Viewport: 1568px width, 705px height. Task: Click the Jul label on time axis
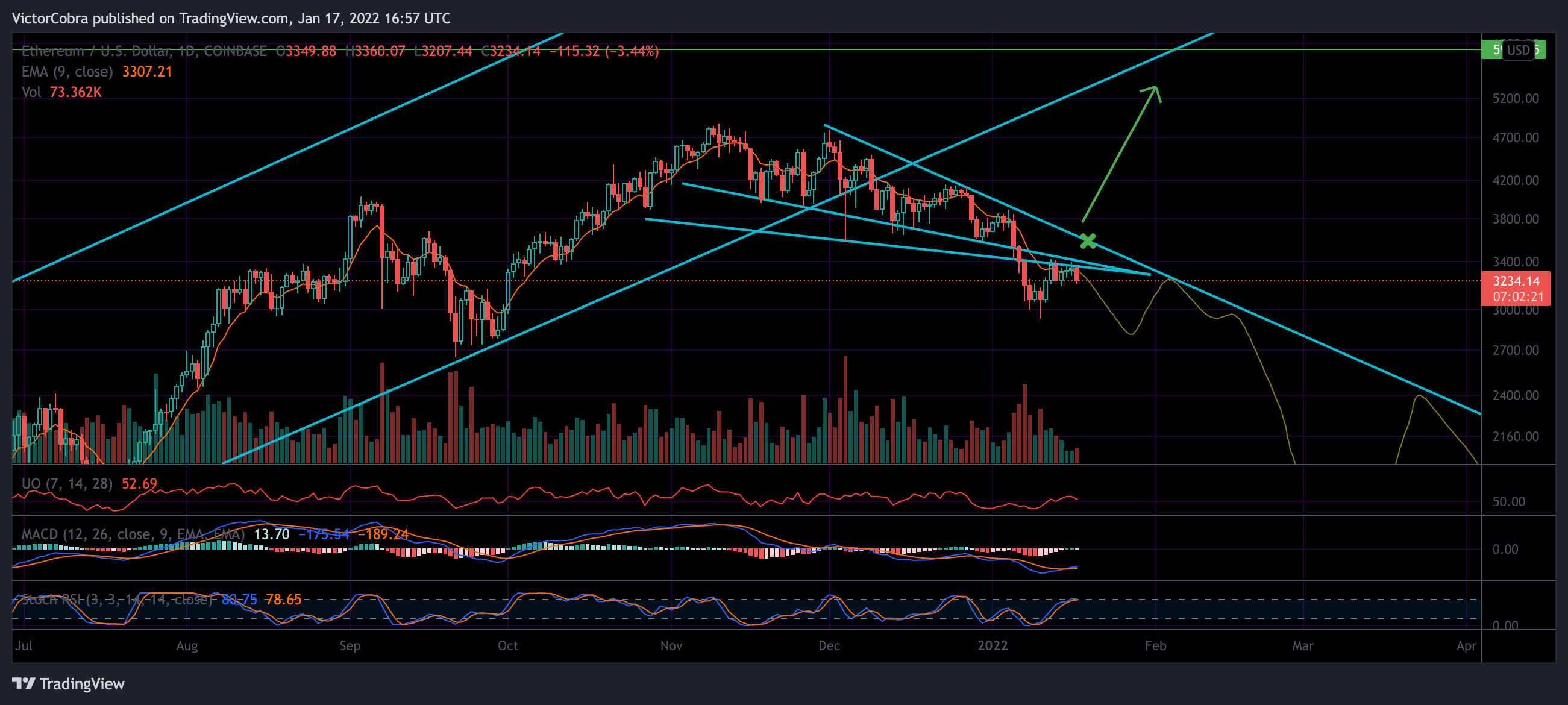pos(24,645)
